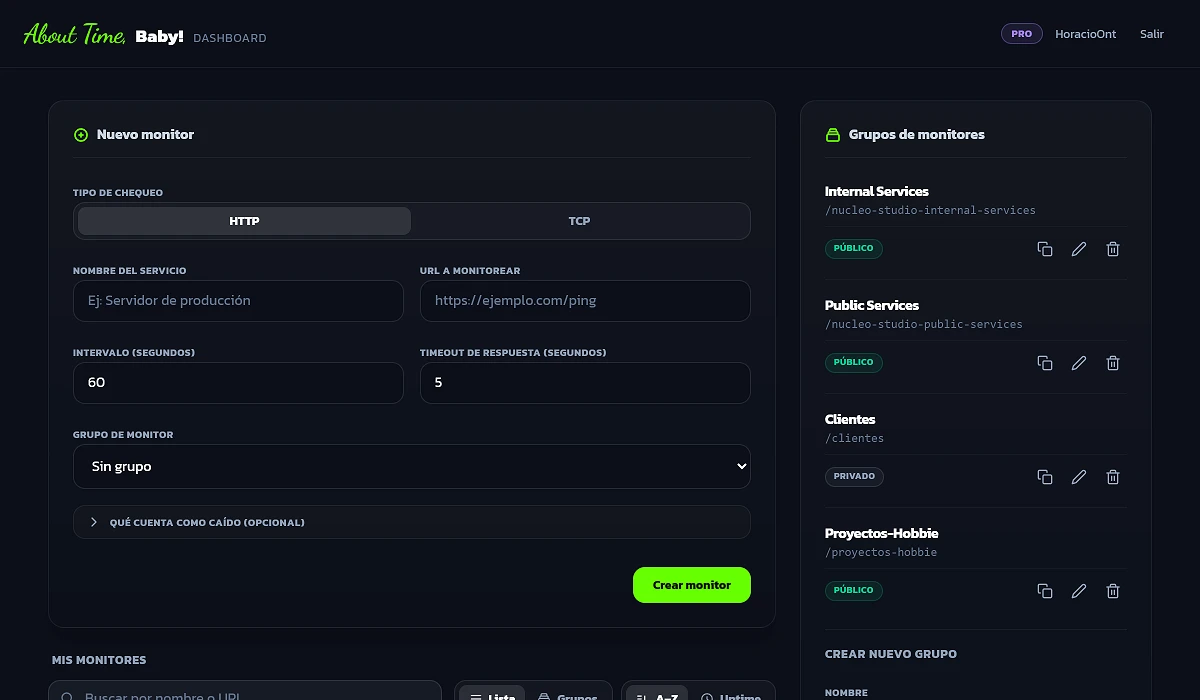Click the MIS MONITORES heading
Screen dimensions: 1200x700
[x=99, y=660]
